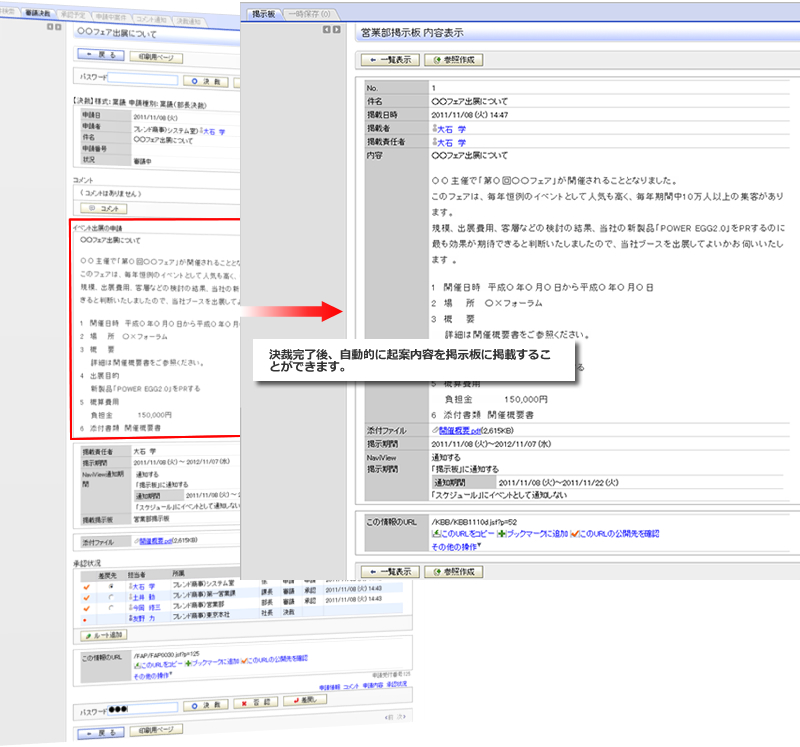
Task: Open 土井 勤 approver link
Action: 143,597
